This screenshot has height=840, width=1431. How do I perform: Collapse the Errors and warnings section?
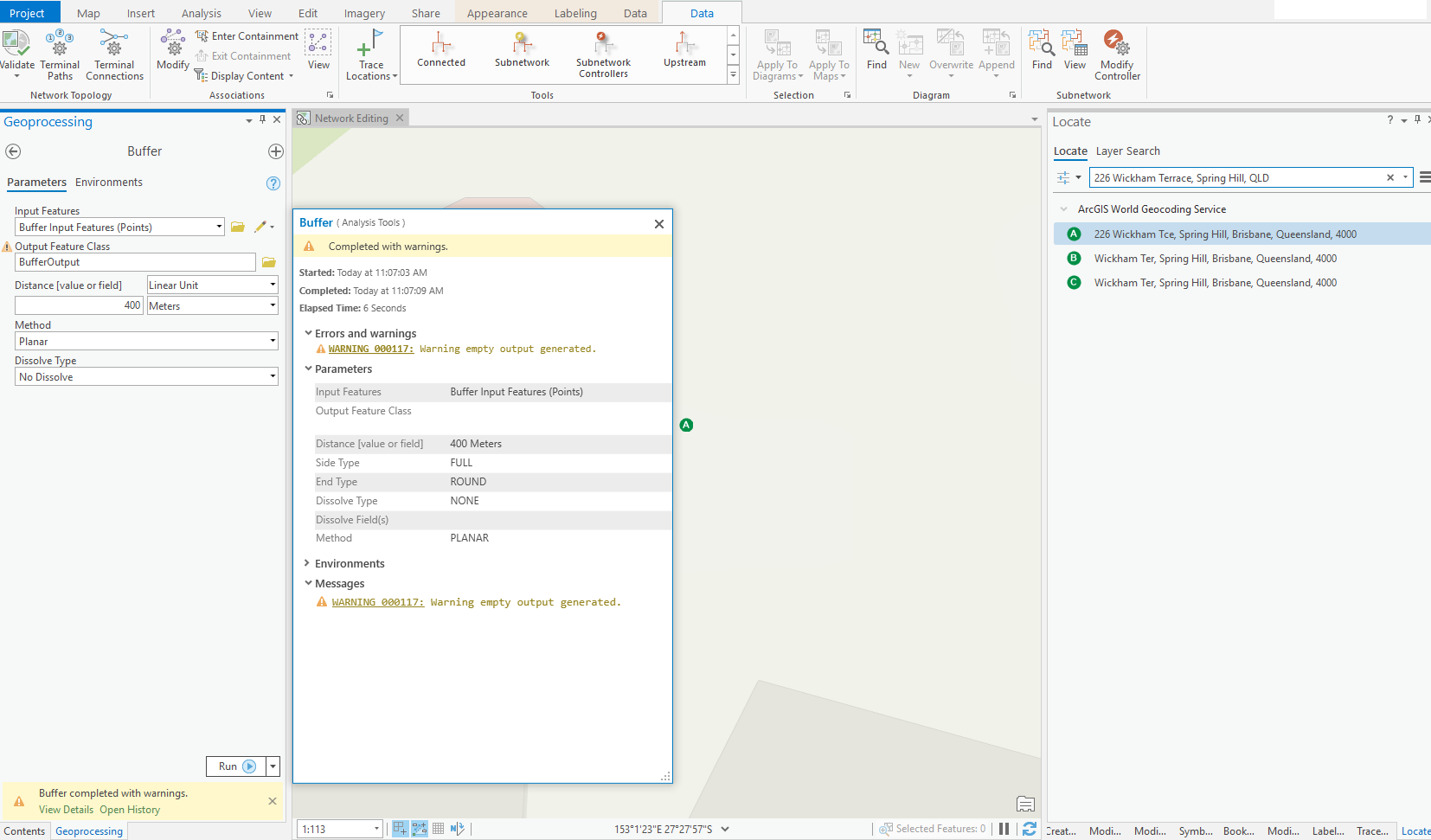[308, 333]
